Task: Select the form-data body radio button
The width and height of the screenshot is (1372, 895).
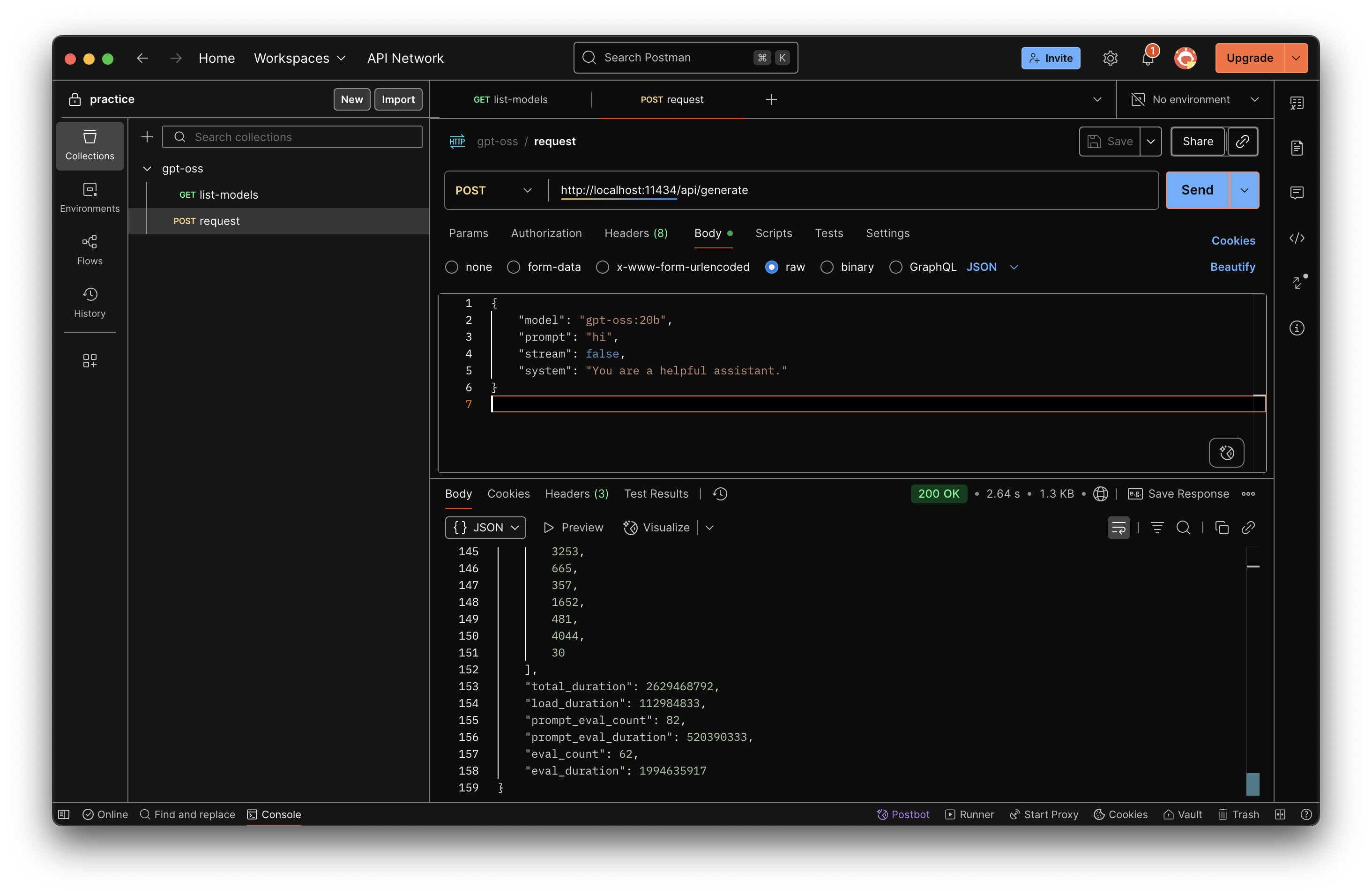Action: (513, 267)
